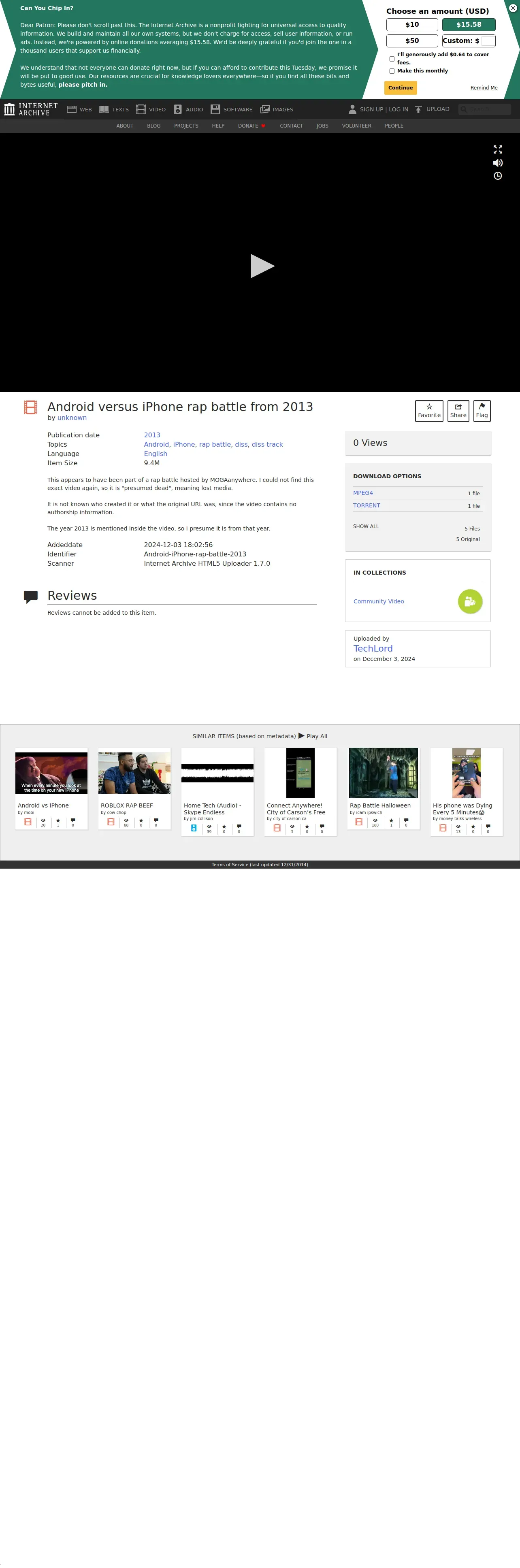This screenshot has height=1568, width=520.
Task: Select the $10 donation amount
Action: 412,24
